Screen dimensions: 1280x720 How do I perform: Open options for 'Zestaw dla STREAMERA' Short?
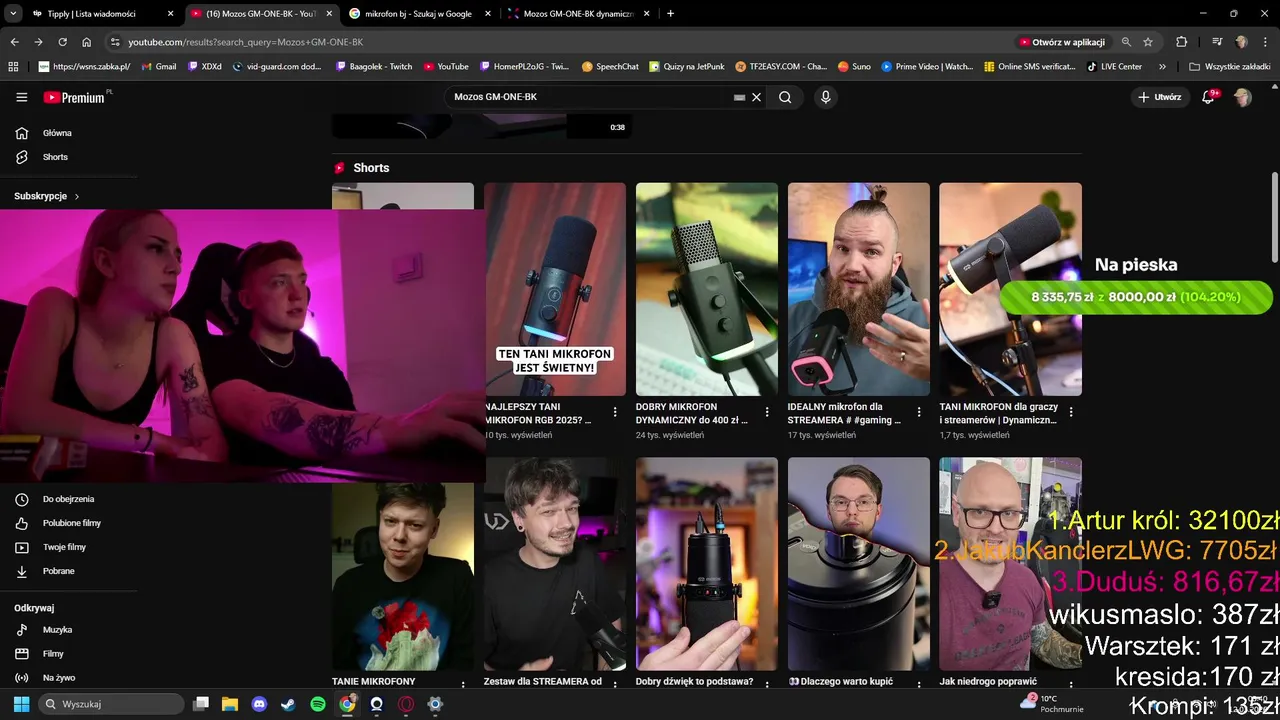tap(615, 685)
